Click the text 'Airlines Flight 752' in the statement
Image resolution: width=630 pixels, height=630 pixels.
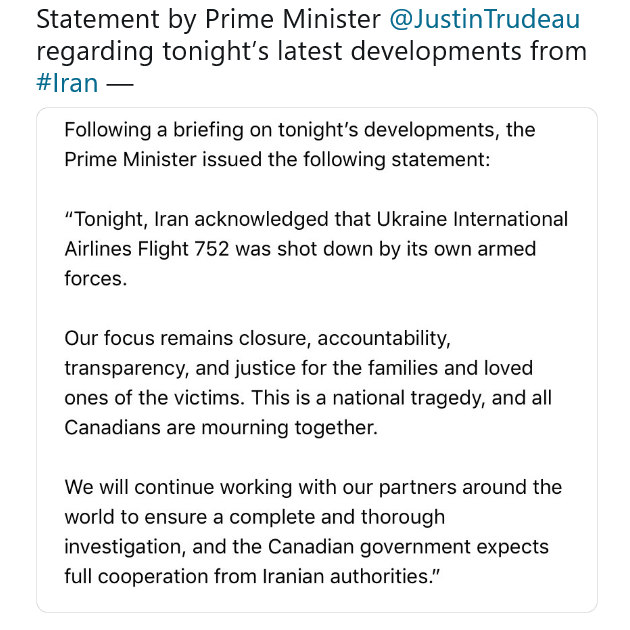coord(147,249)
